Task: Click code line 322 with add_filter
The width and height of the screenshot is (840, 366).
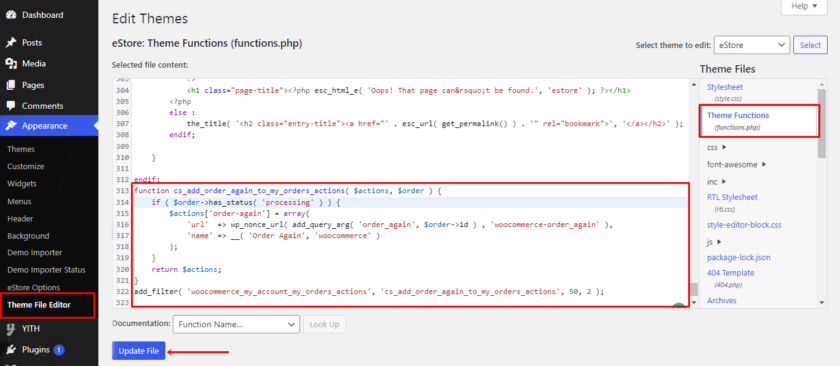Action: (x=369, y=292)
